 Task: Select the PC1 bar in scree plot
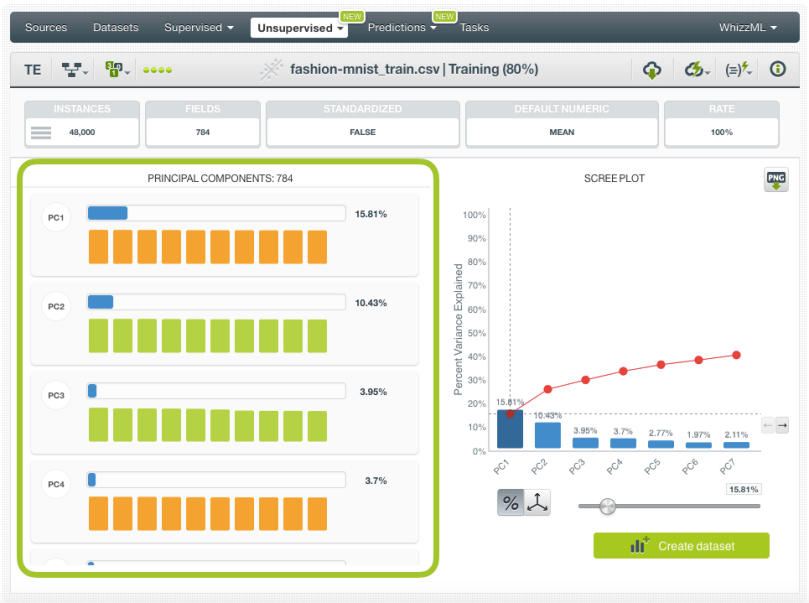pos(510,429)
